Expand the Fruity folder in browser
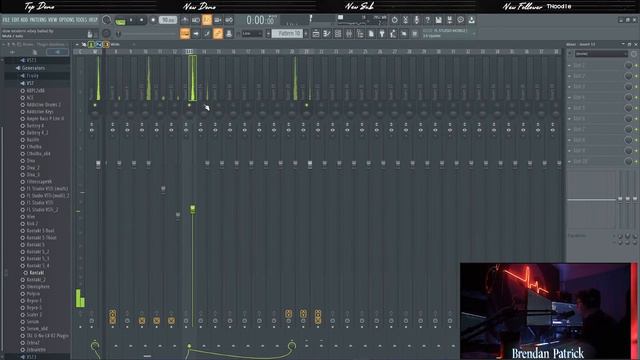This screenshot has height=360, width=640. 30,76
